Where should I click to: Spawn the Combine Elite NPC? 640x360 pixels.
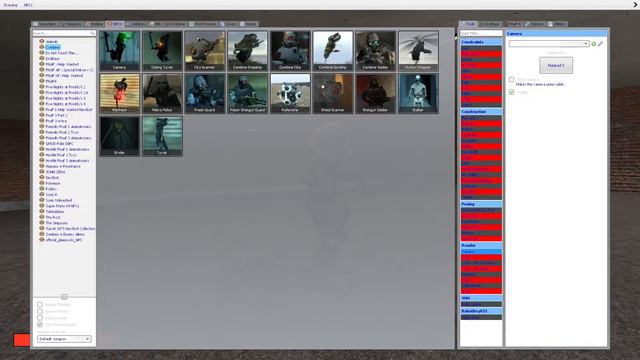(290, 51)
